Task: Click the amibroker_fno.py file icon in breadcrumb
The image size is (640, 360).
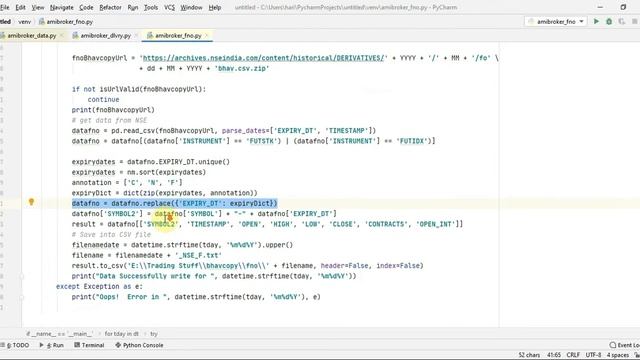Action: tap(42, 22)
